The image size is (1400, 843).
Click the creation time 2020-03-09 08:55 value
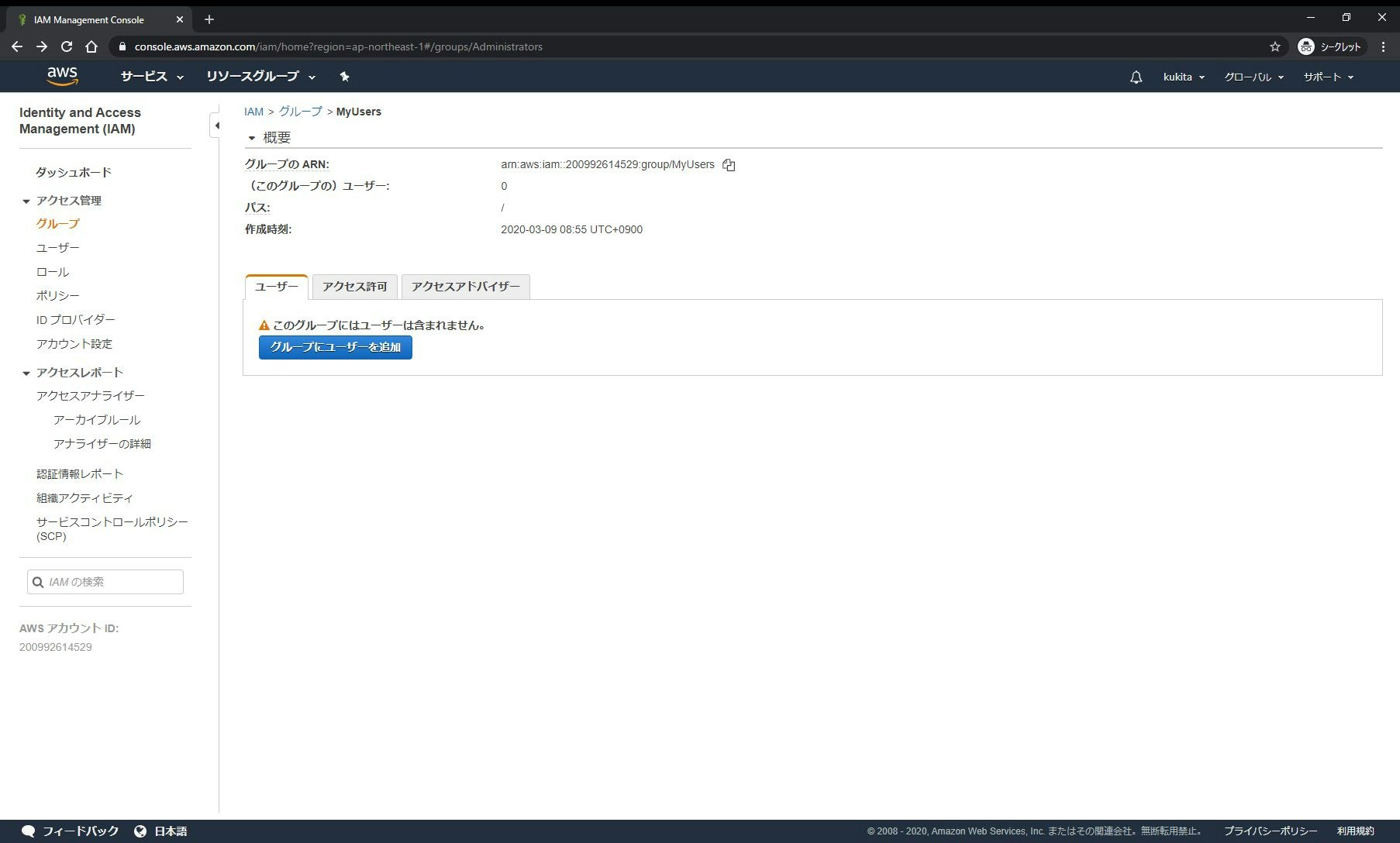click(571, 229)
